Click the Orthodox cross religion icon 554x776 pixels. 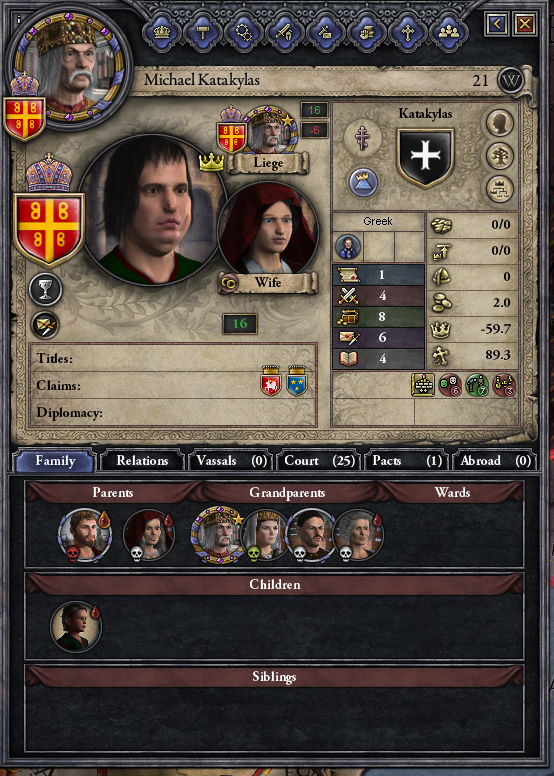363,138
